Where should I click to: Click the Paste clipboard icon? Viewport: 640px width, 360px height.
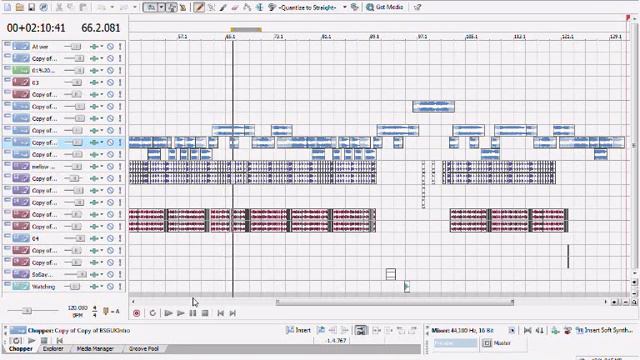click(x=83, y=7)
